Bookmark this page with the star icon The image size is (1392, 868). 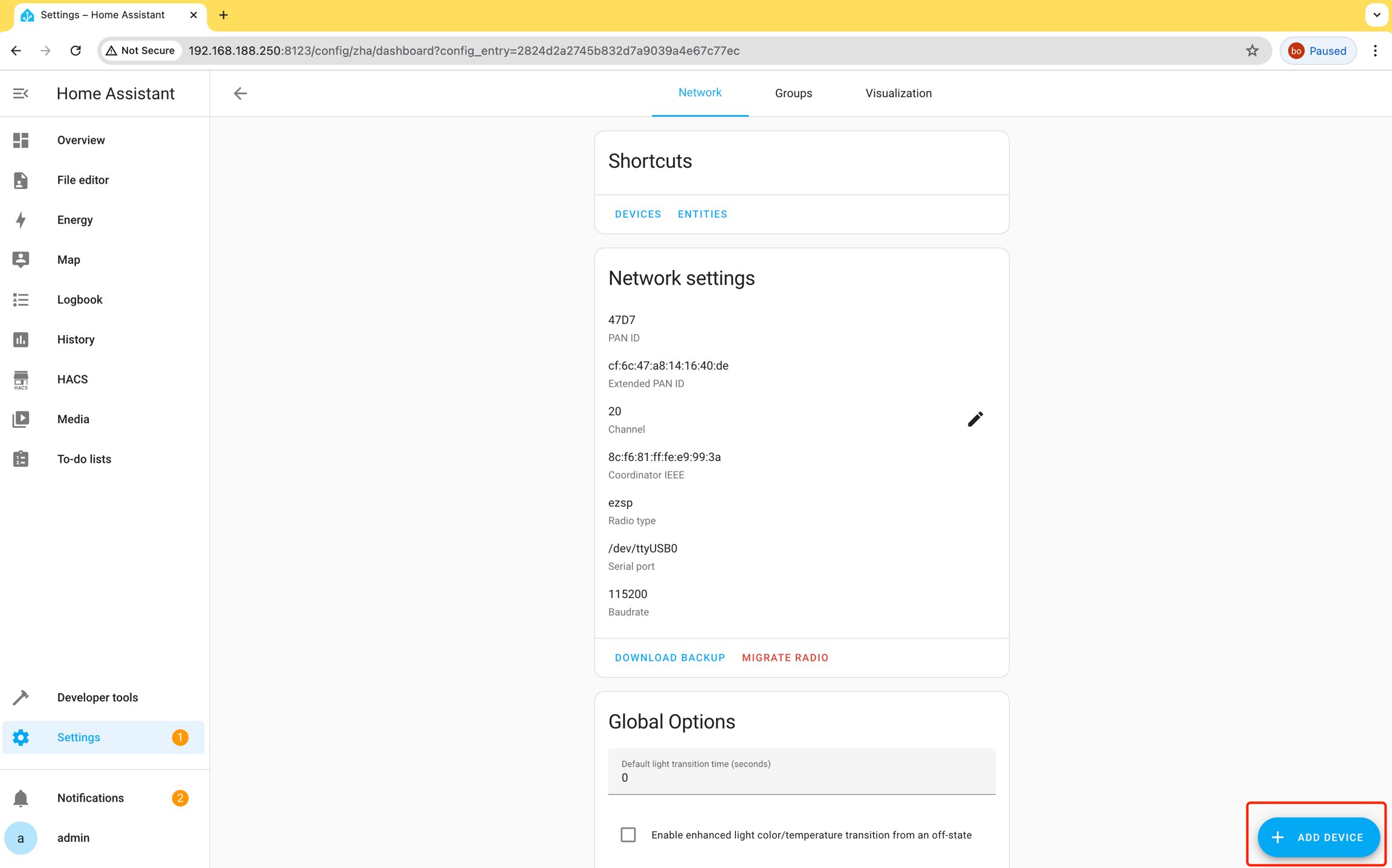pyautogui.click(x=1252, y=51)
